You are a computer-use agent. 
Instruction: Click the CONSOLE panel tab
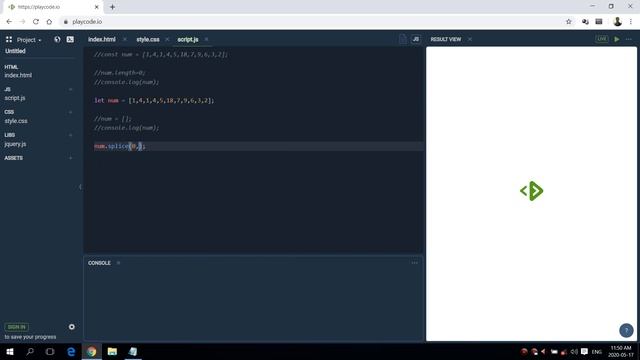pyautogui.click(x=99, y=263)
